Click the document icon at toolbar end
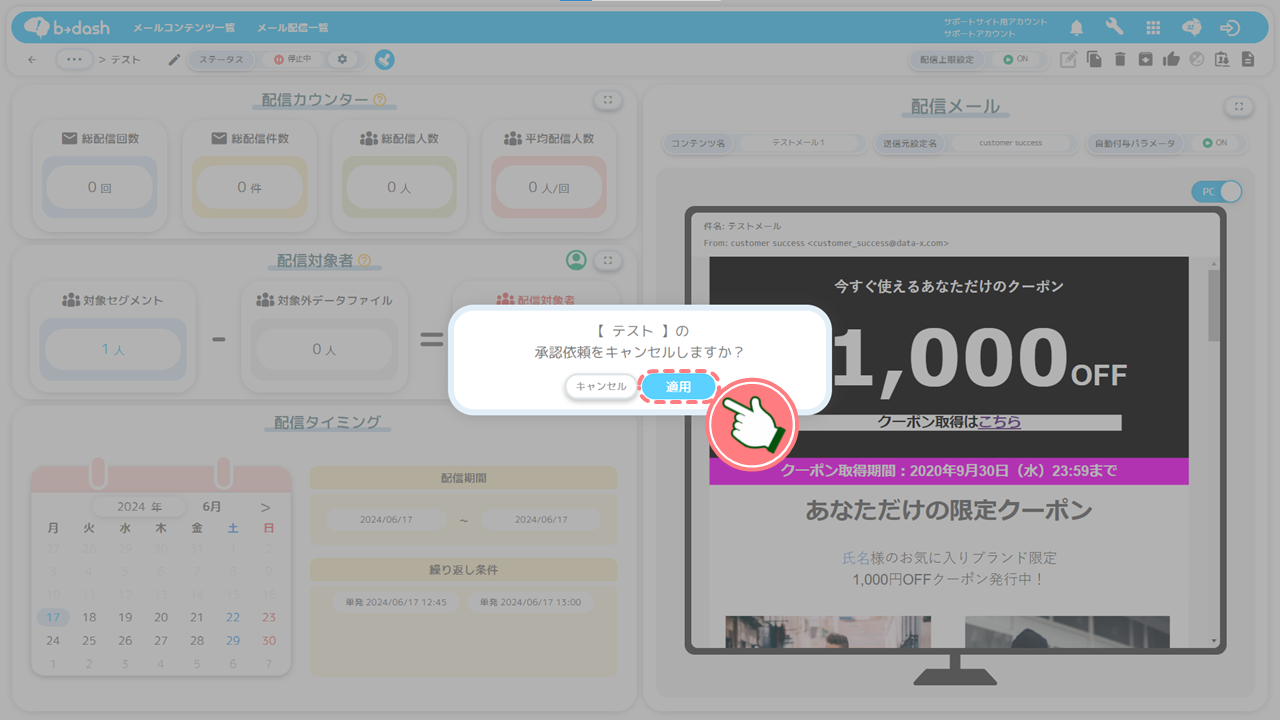Viewport: 1280px width, 720px height. [x=1247, y=60]
